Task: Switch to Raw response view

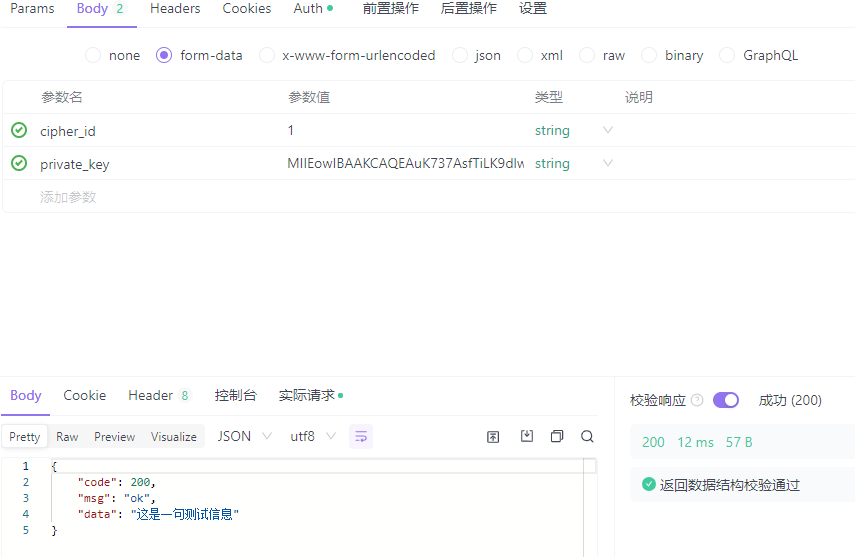Action: point(67,436)
